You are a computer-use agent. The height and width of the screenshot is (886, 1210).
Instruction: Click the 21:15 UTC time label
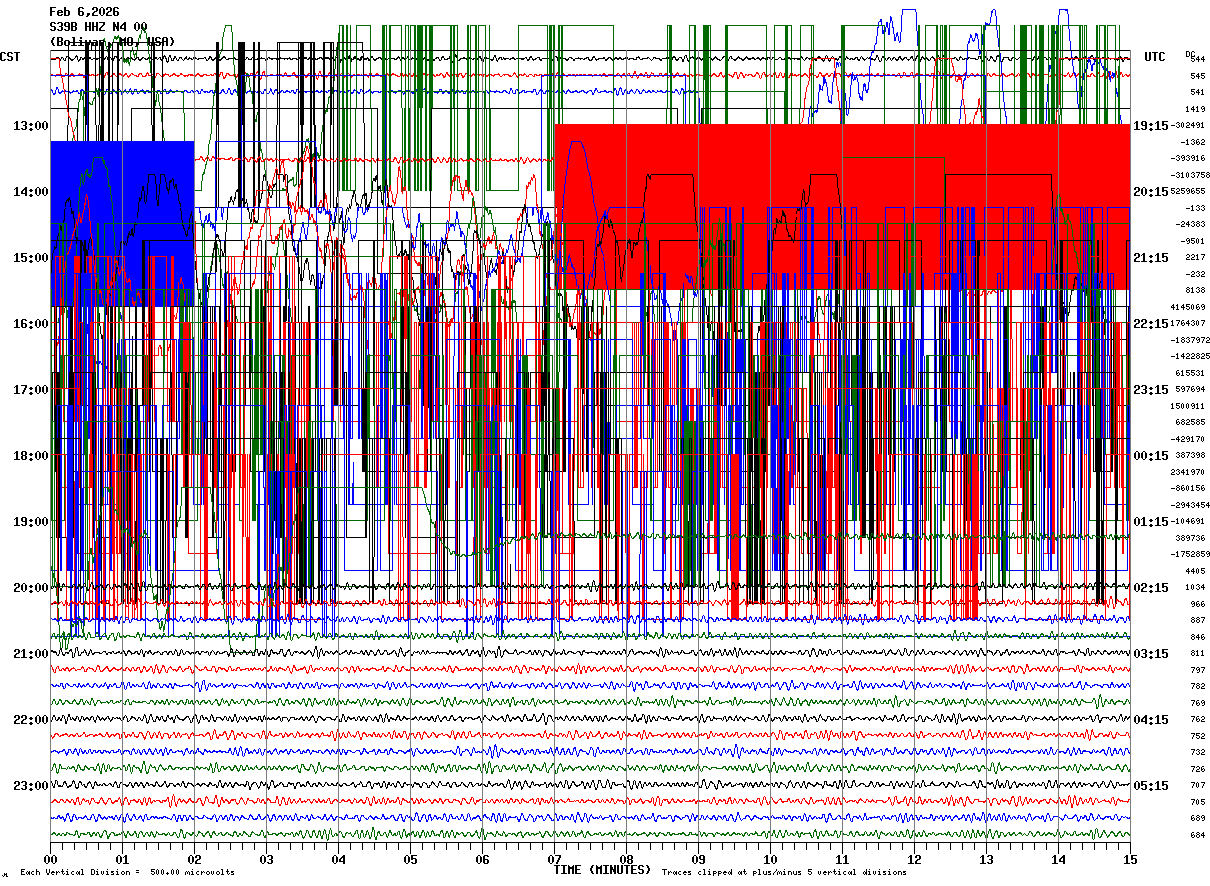(1151, 258)
